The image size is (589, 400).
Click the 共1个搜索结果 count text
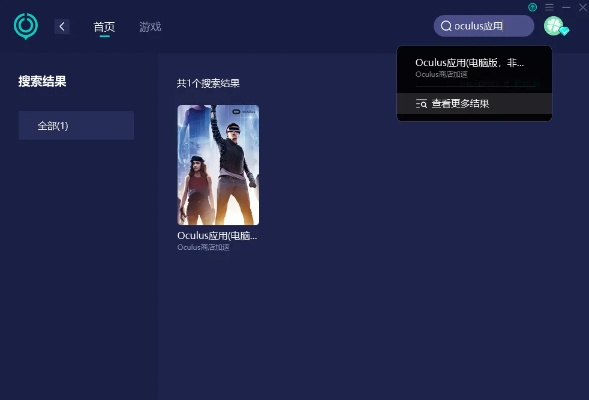click(208, 83)
